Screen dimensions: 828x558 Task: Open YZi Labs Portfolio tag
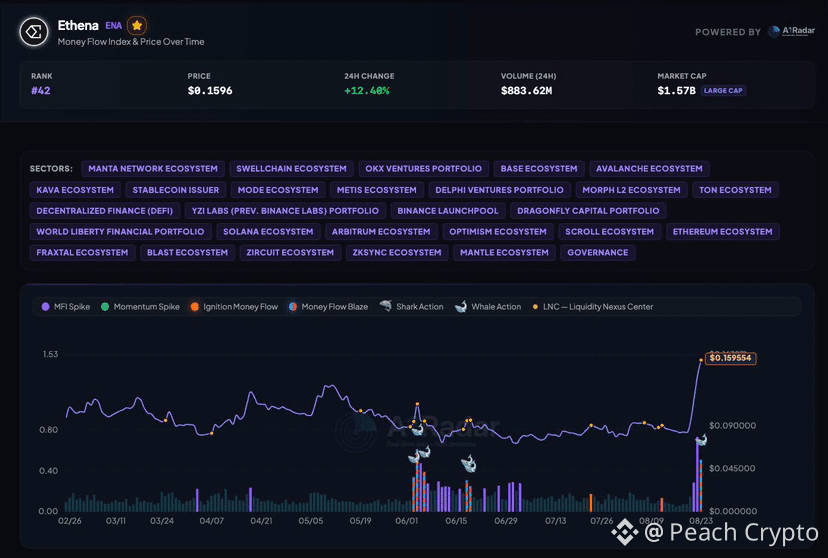[285, 211]
